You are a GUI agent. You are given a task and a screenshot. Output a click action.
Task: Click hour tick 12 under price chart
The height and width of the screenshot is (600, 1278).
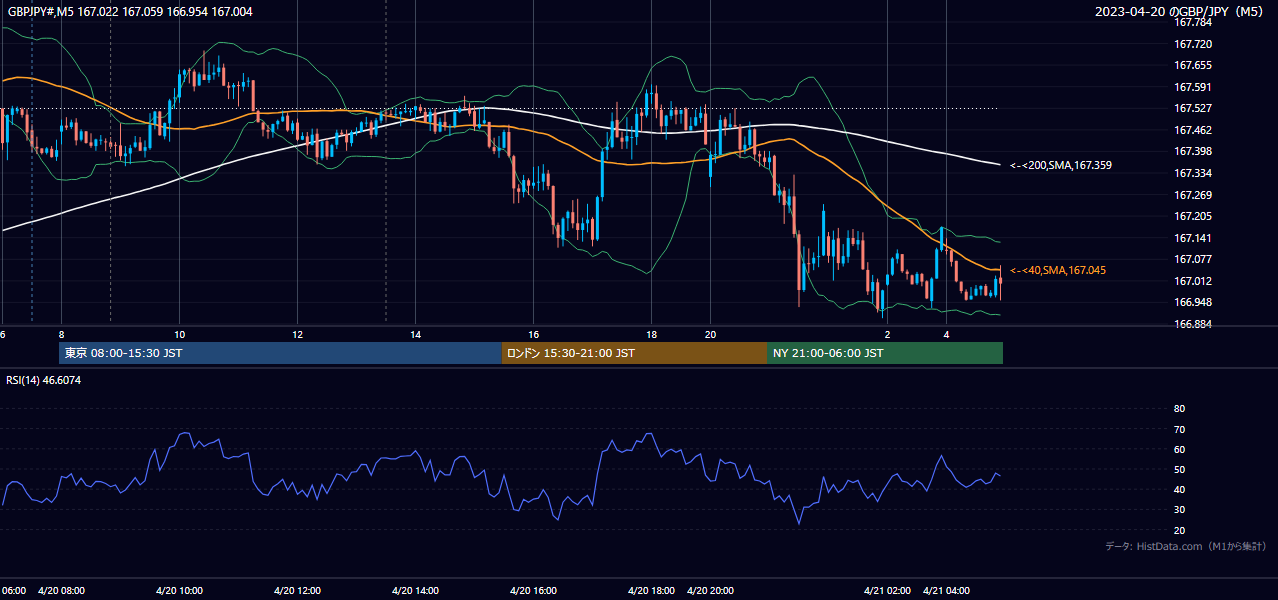[297, 334]
